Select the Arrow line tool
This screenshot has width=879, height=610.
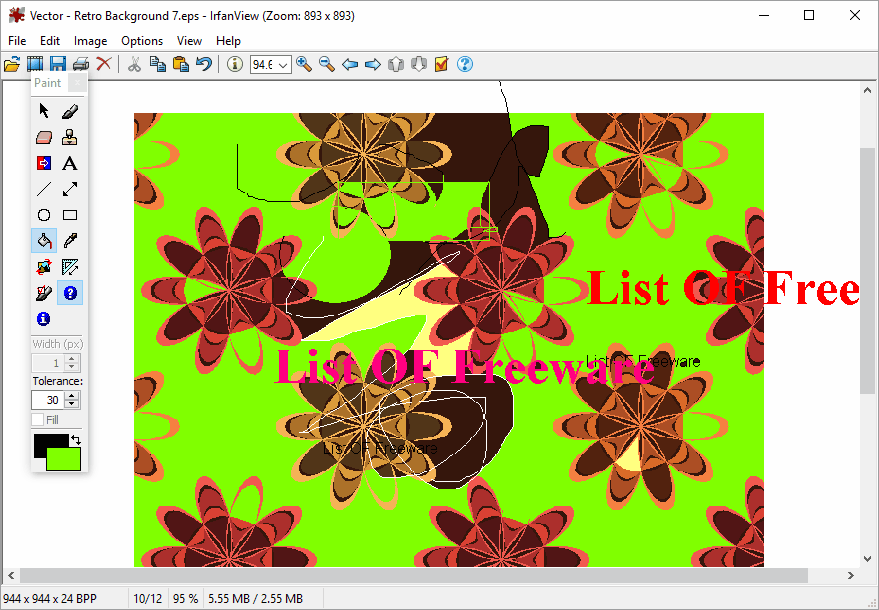(70, 189)
